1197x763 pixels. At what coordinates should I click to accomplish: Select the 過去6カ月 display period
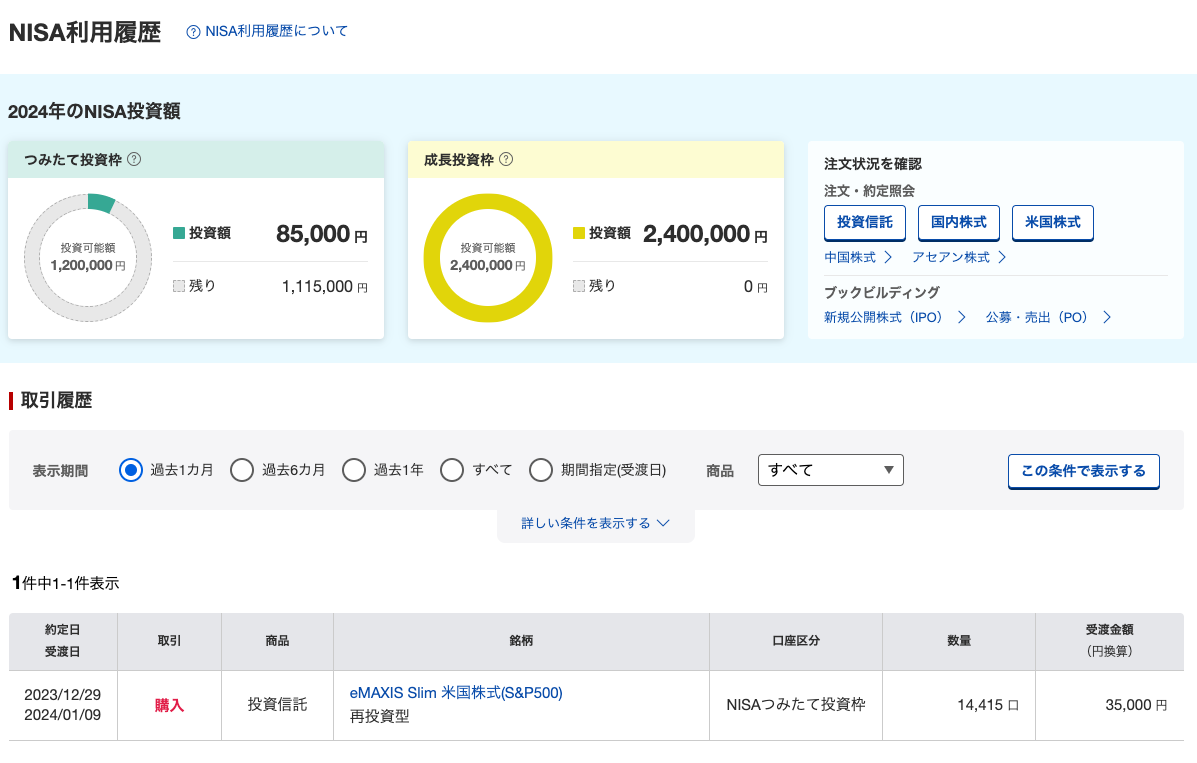click(x=242, y=470)
